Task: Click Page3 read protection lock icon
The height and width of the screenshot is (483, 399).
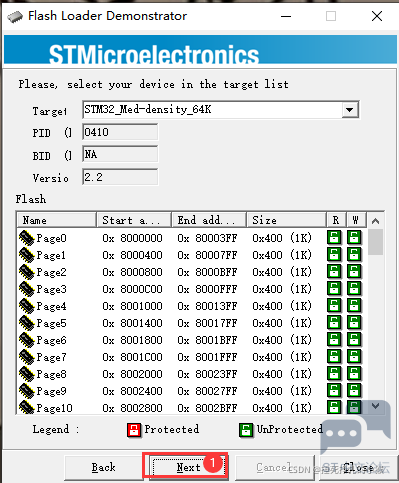Action: coord(334,289)
